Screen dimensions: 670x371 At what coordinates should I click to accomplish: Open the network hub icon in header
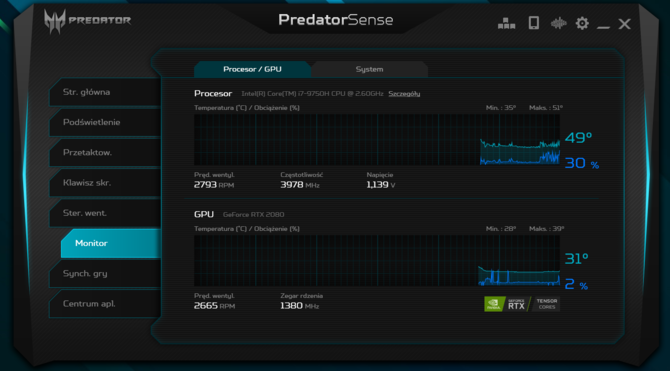pyautogui.click(x=506, y=23)
